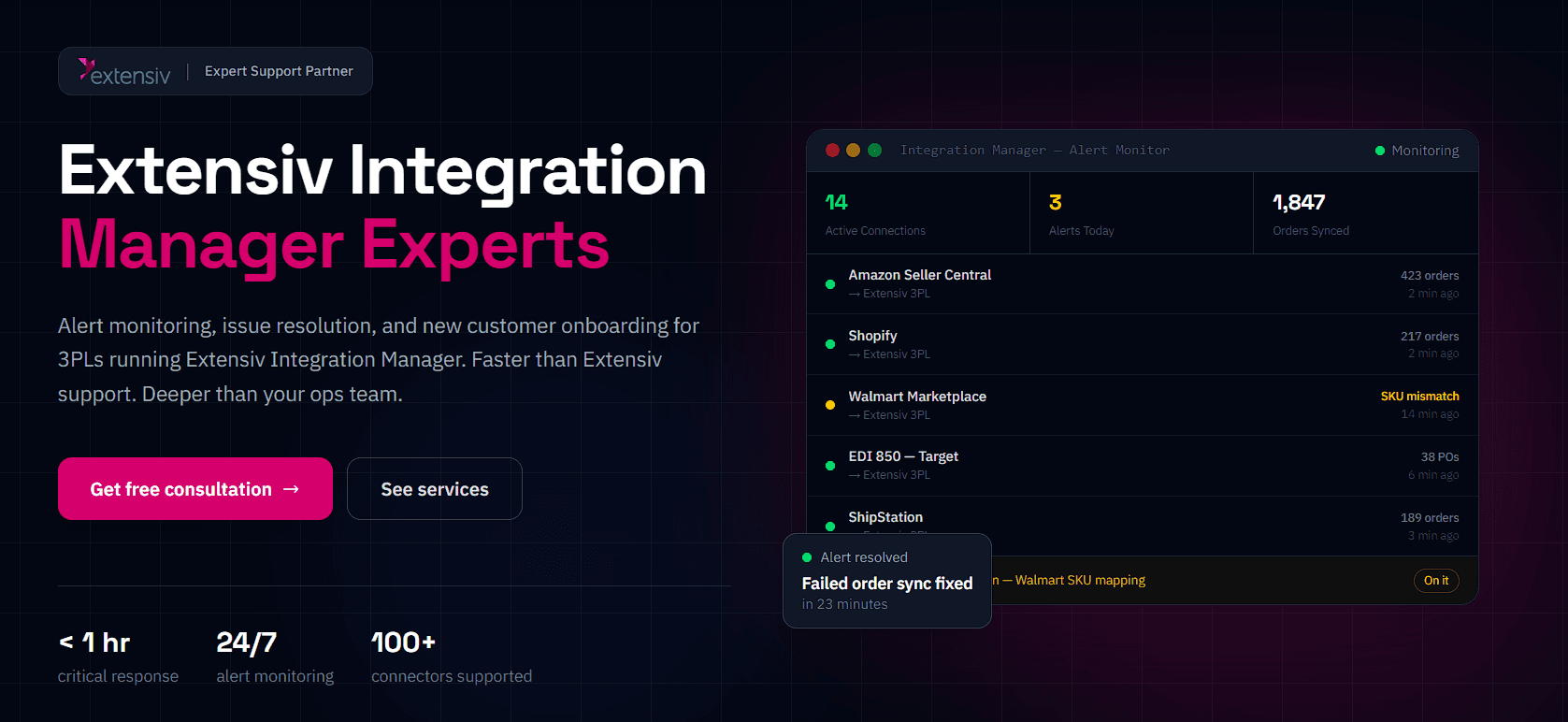This screenshot has height=722, width=1568.
Task: Click the Shopify row green status dot
Action: [830, 344]
